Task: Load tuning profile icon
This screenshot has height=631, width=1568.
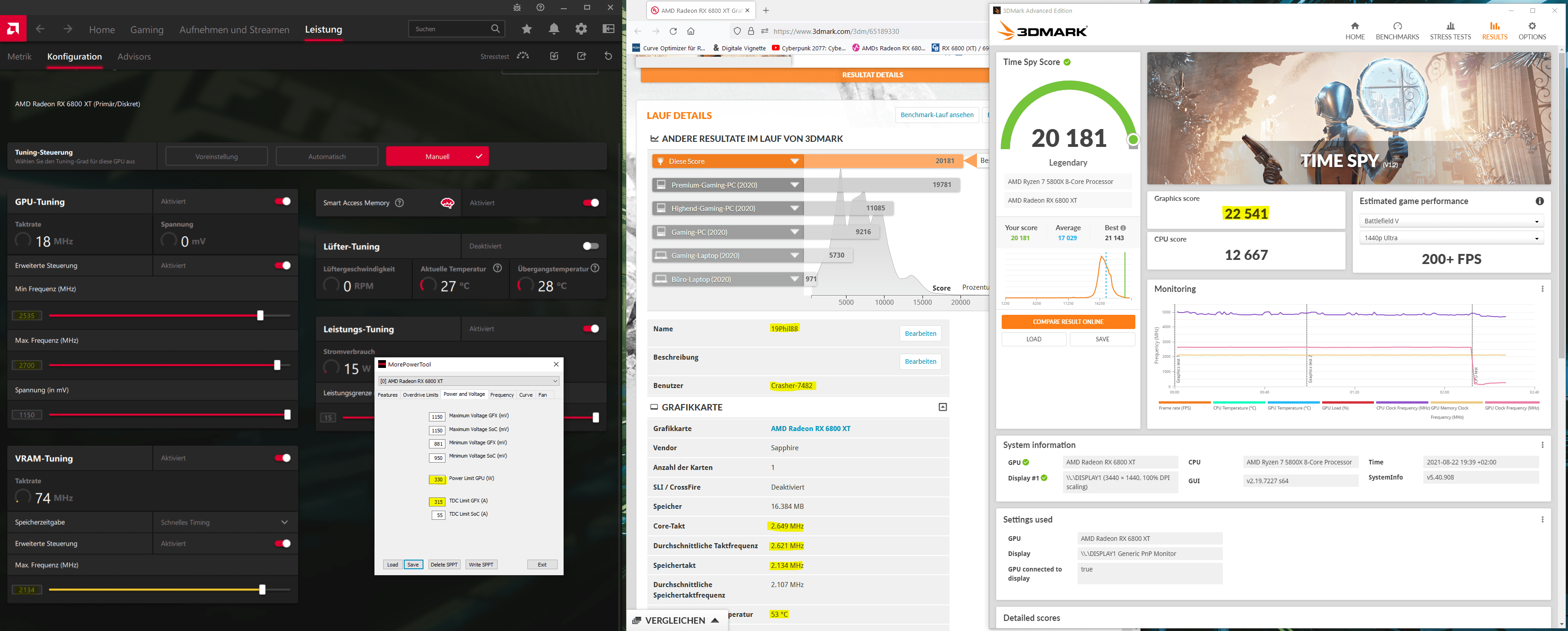Action: tap(554, 56)
